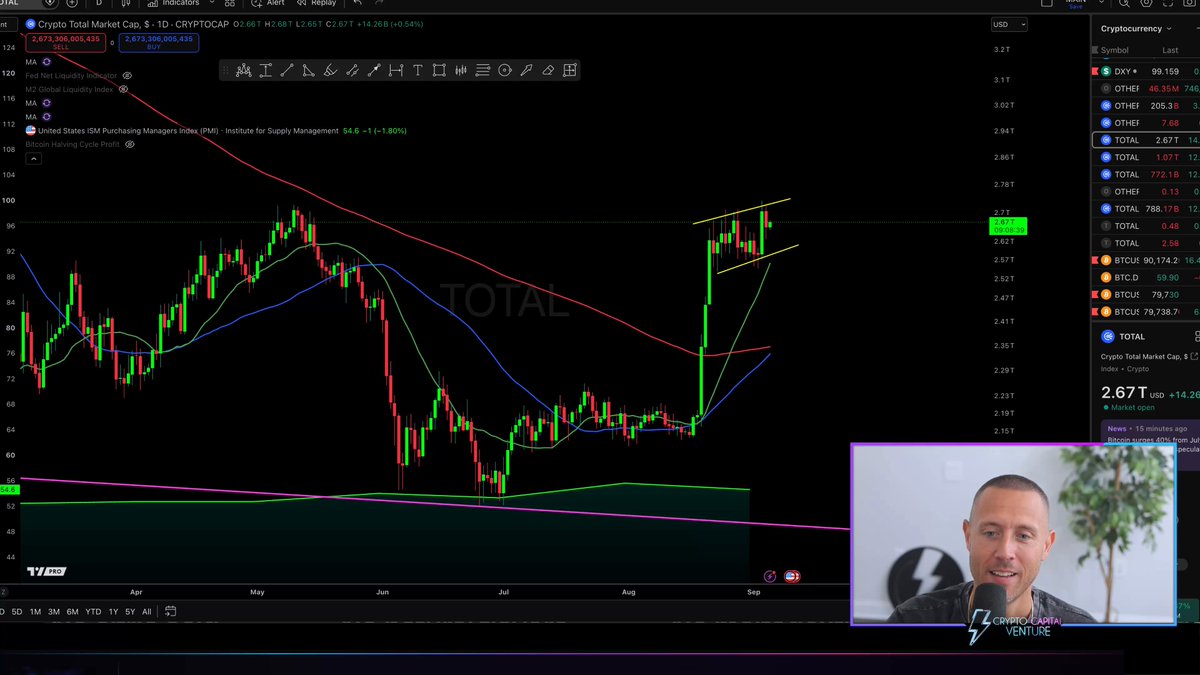The image size is (1200, 675).
Task: Open settings icon of MA below M2 Global Liquidity
Action: pyautogui.click(x=47, y=103)
